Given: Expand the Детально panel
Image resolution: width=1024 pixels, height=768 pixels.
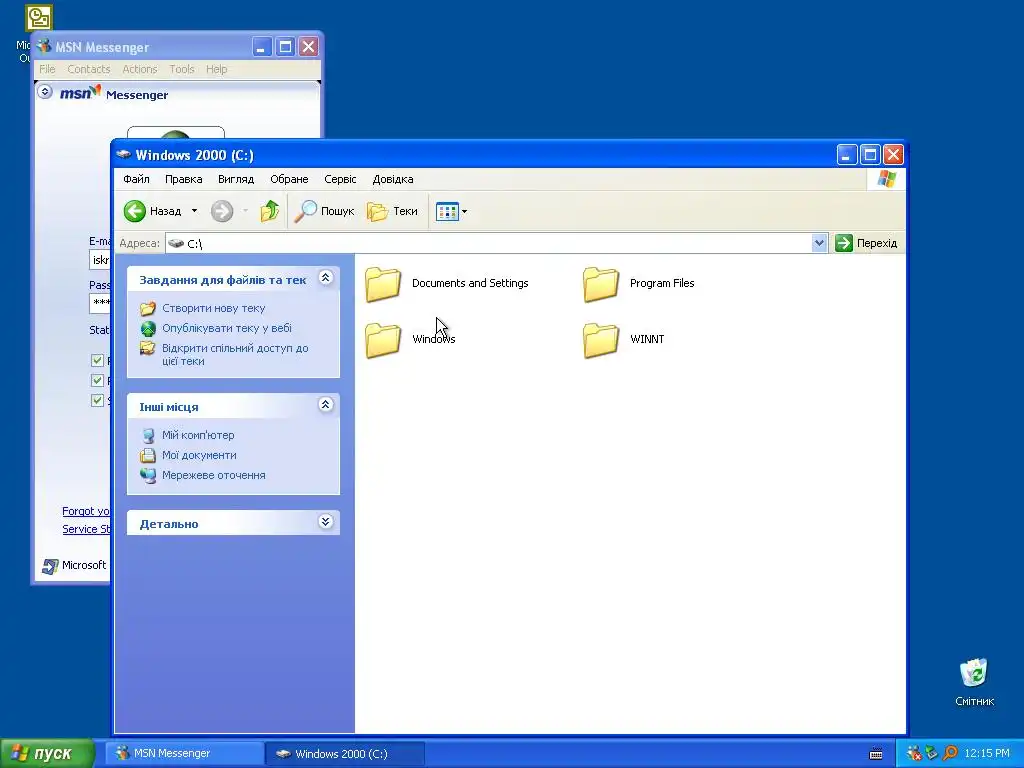Looking at the screenshot, I should coord(325,522).
